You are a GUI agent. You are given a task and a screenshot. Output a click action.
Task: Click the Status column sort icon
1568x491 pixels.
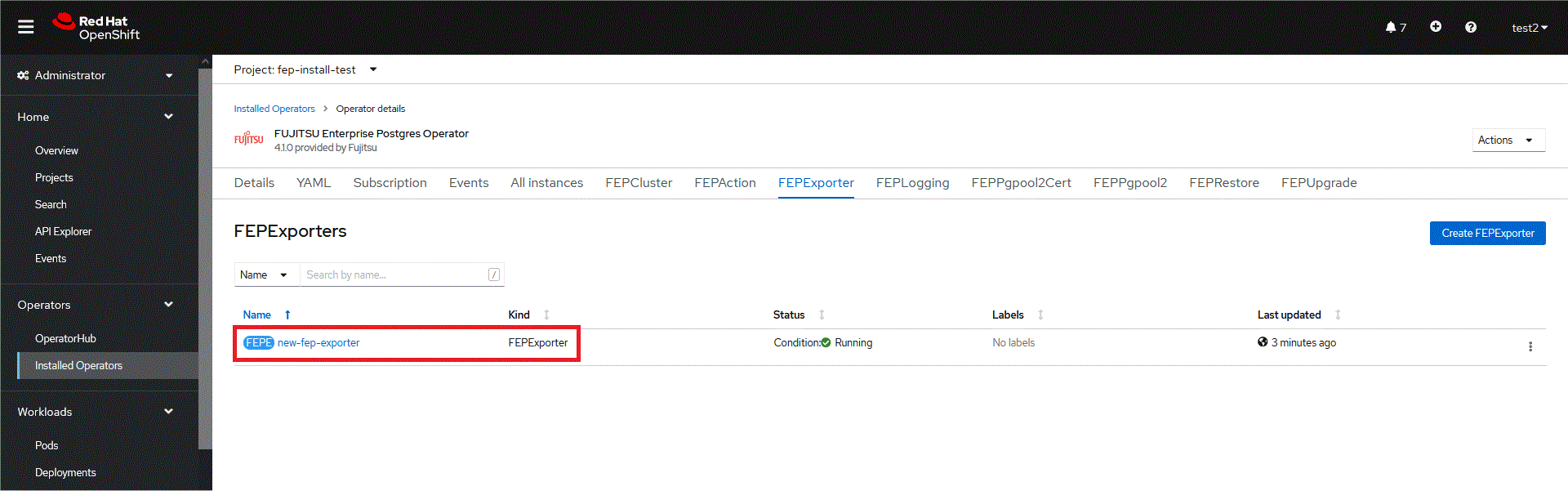tap(822, 315)
